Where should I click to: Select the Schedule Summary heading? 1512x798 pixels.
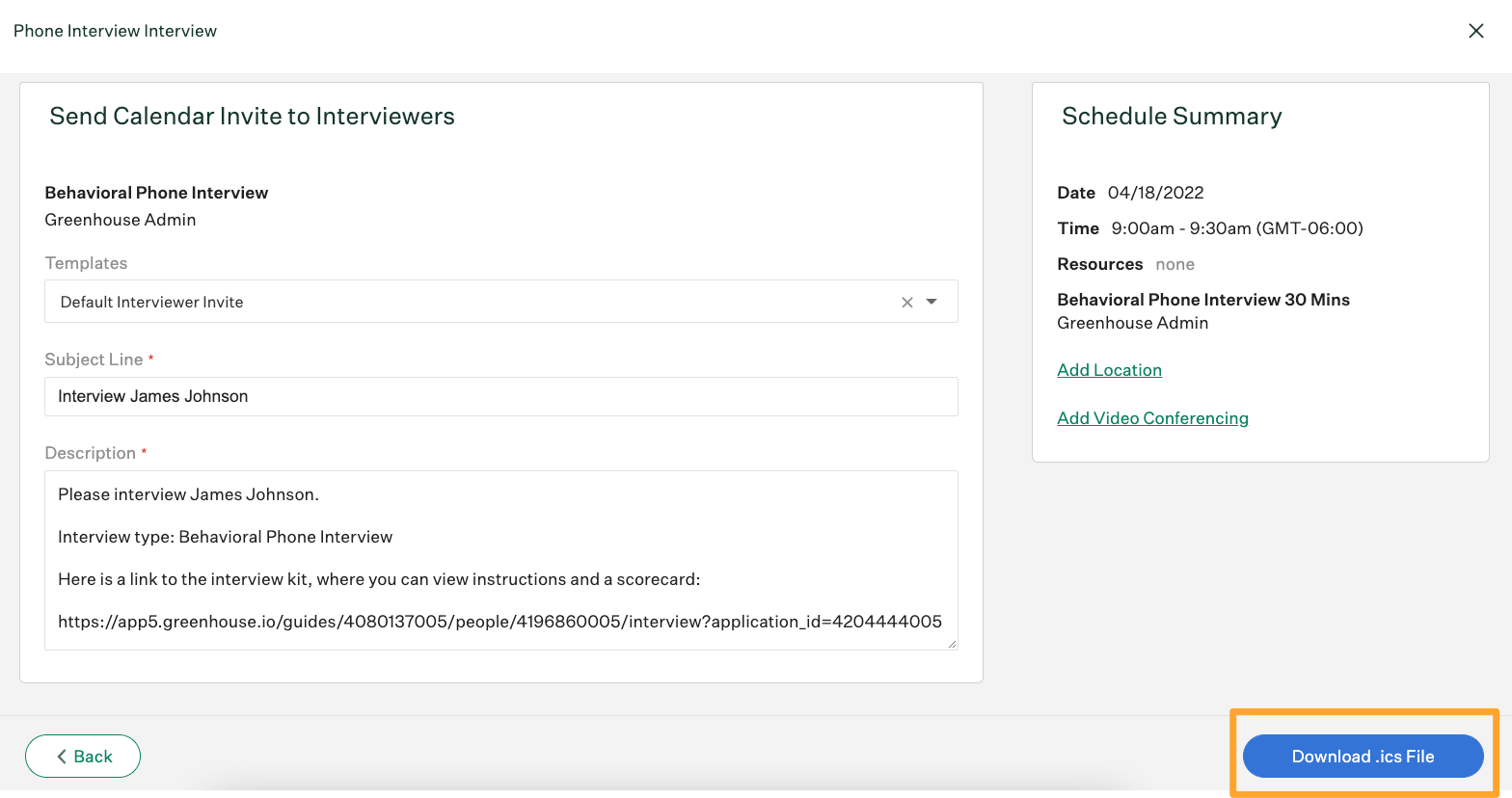1172,117
